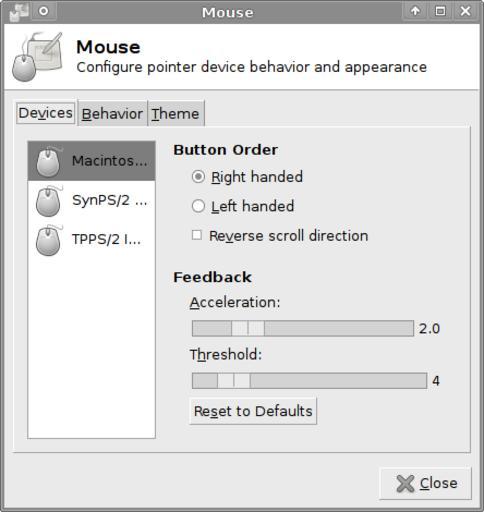The image size is (484, 512).
Task: Click the Close button at bottom
Action: 426,483
